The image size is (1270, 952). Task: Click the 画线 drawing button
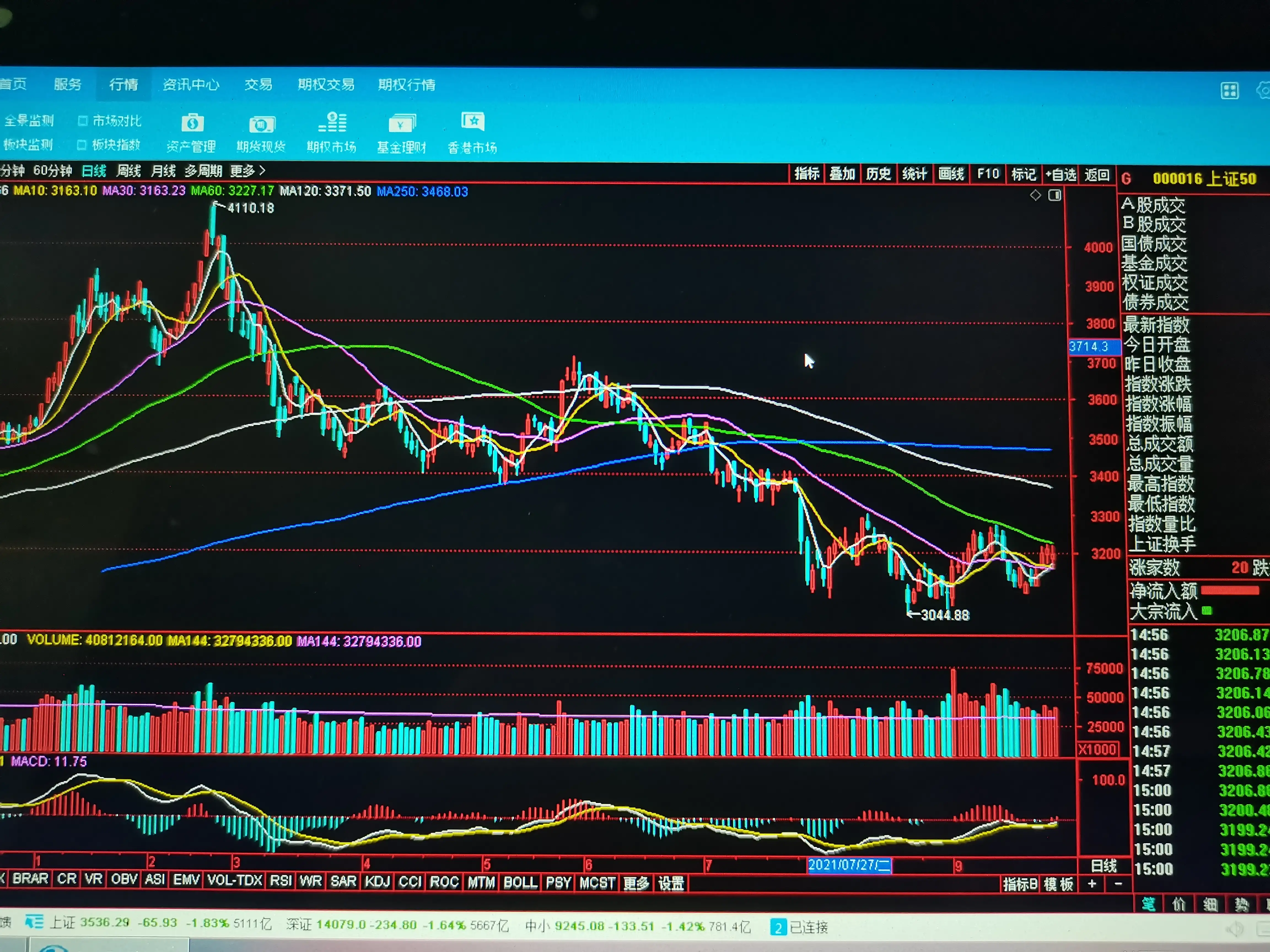(951, 174)
